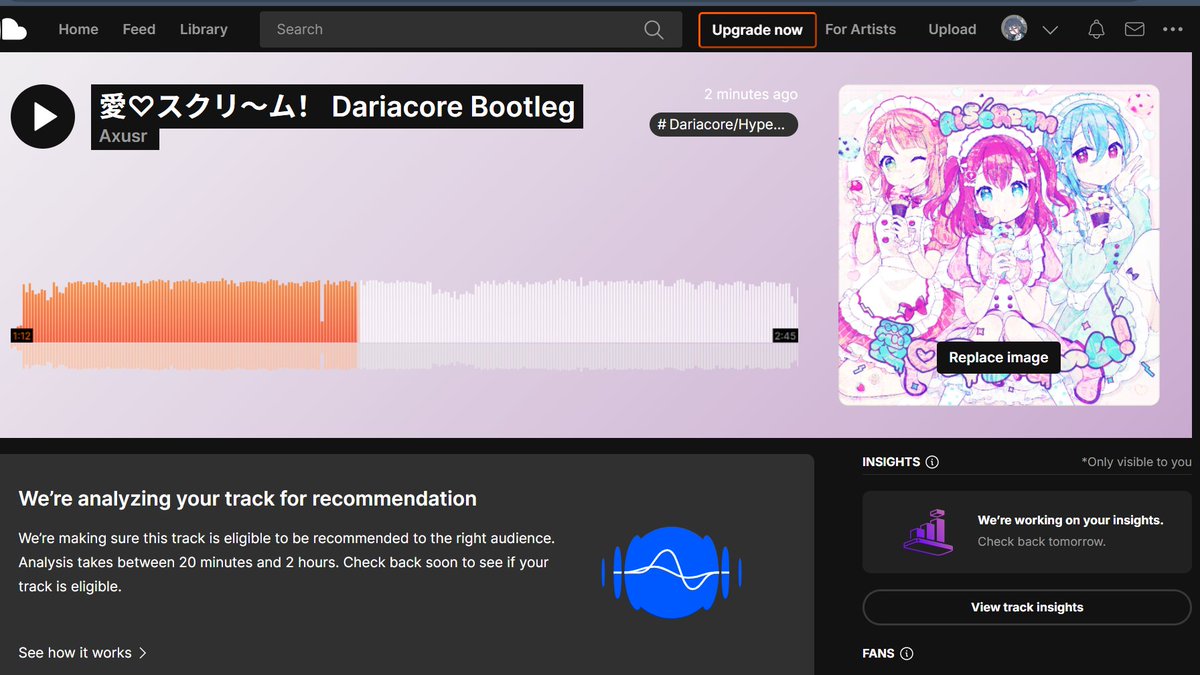
Task: Click the SoundCloud logo icon
Action: click(x=14, y=30)
